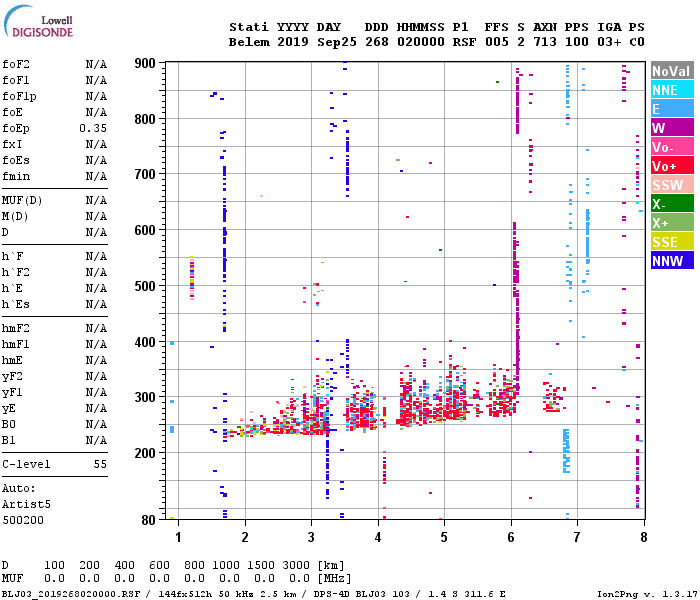Viewport: 700px width, 600px height.
Task: Click the B0 parameter label
Action: [8, 425]
